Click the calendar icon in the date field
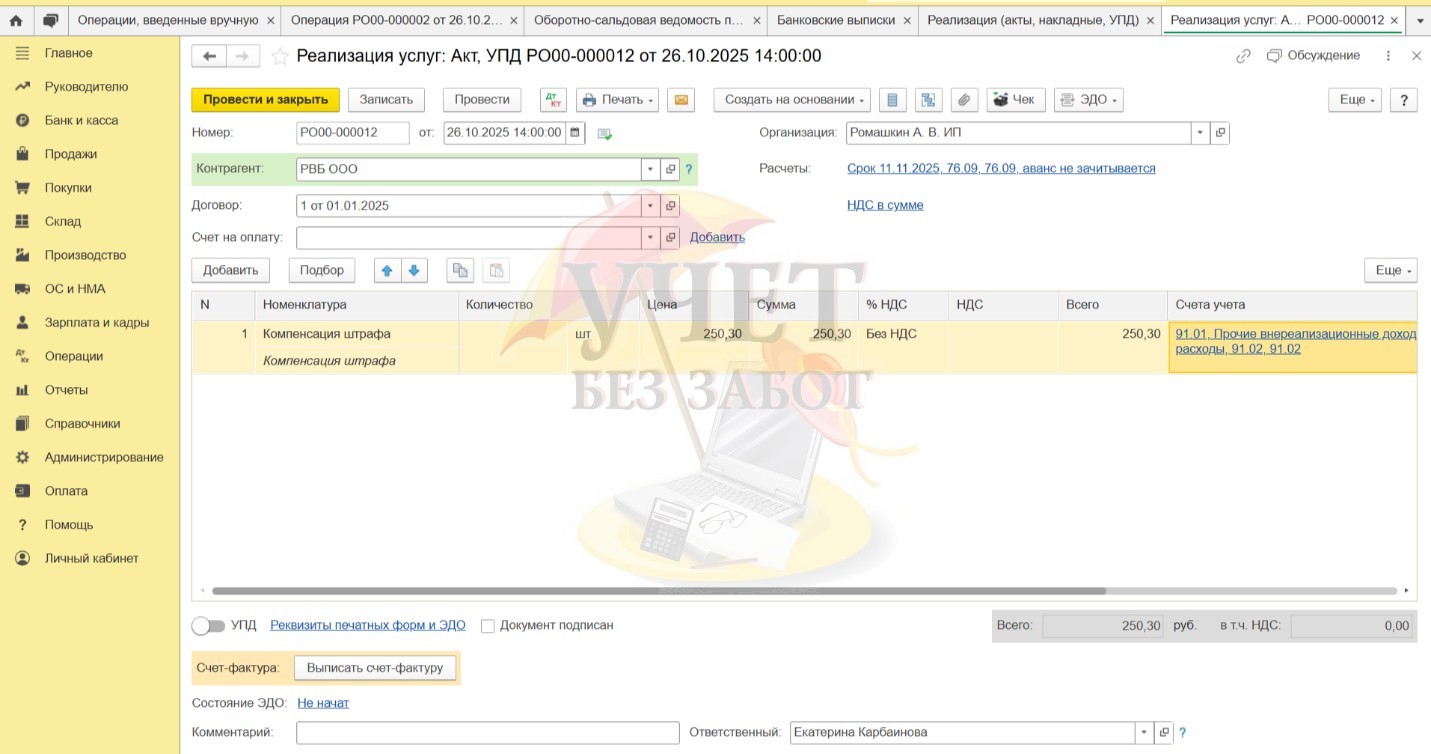 click(x=575, y=133)
